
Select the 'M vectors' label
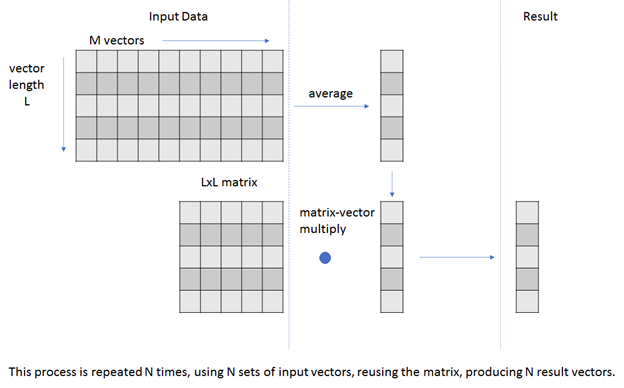117,40
